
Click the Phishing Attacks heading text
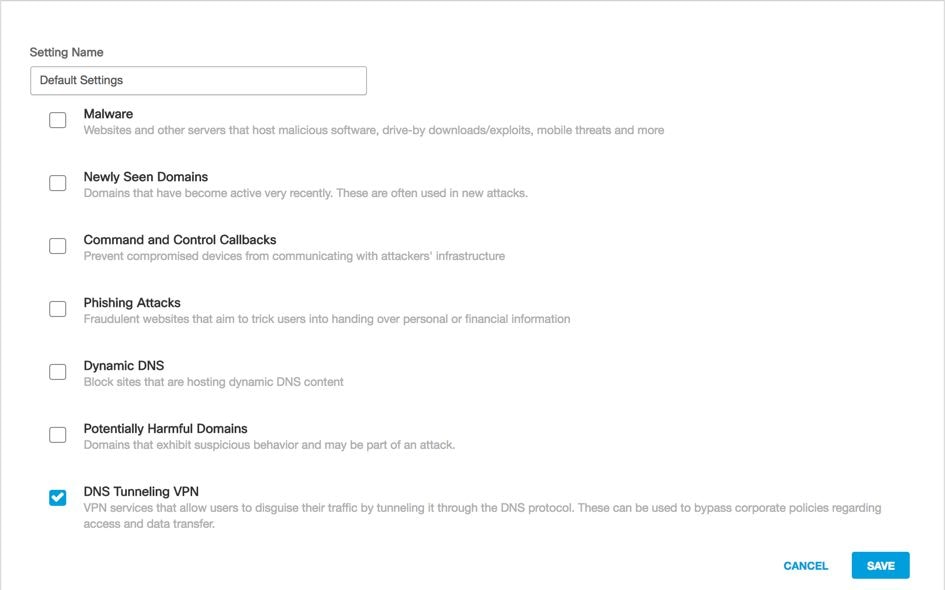pyautogui.click(x=132, y=303)
